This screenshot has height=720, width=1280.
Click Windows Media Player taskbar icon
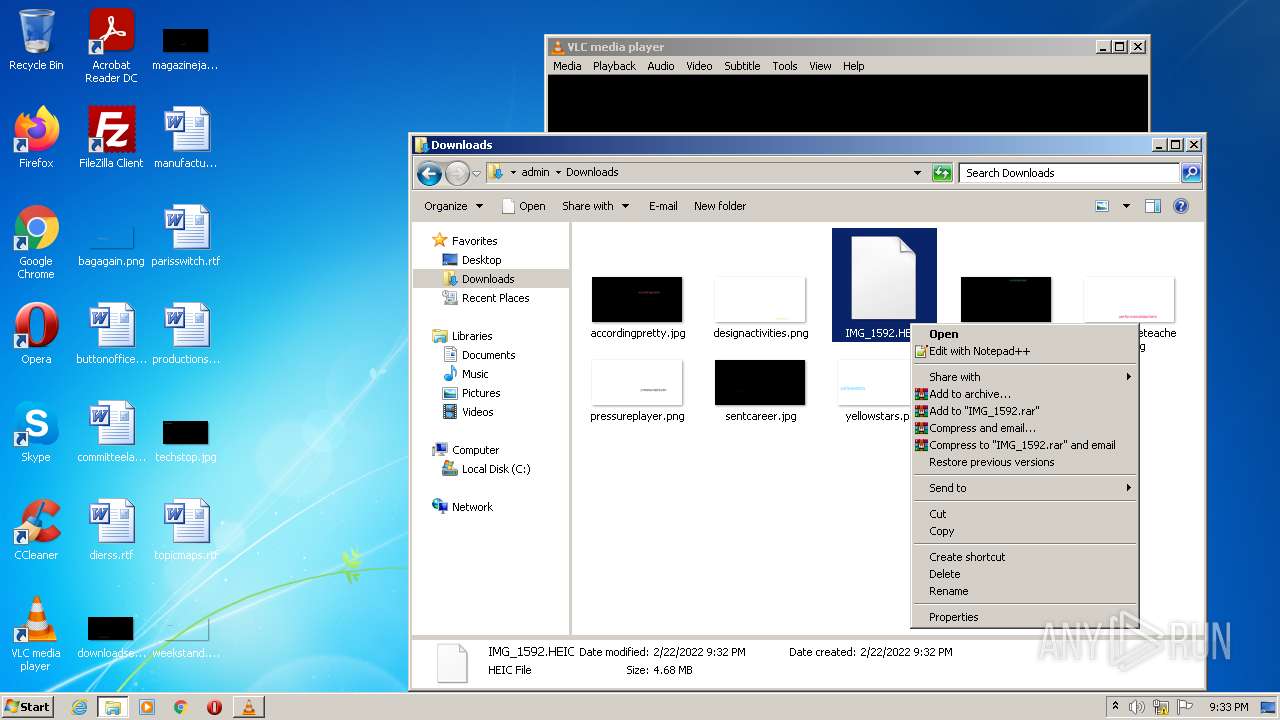[147, 707]
